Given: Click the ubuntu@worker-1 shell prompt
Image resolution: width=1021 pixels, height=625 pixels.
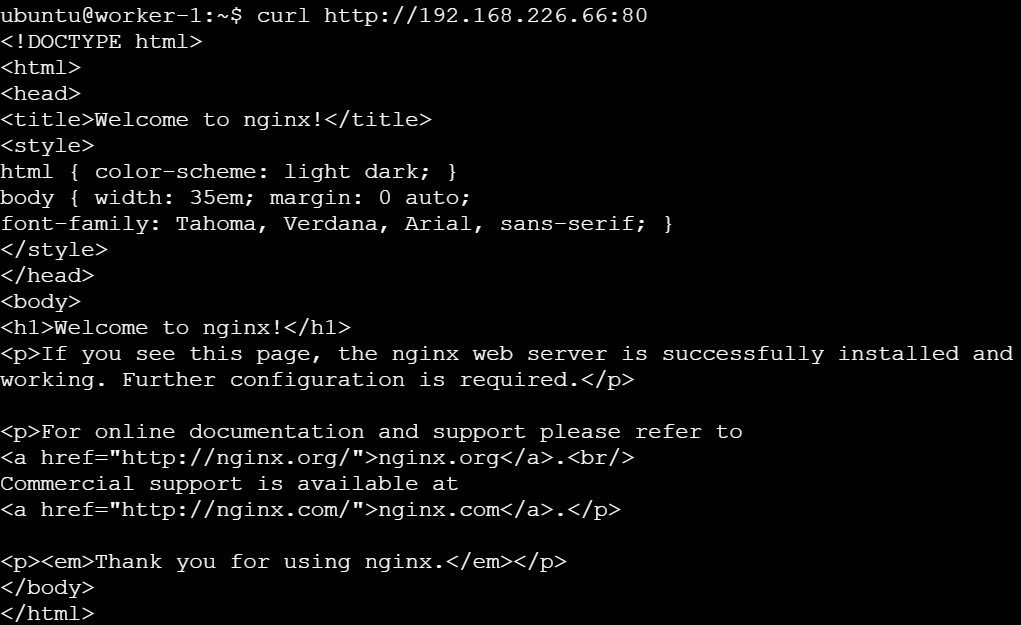Looking at the screenshot, I should point(121,16).
